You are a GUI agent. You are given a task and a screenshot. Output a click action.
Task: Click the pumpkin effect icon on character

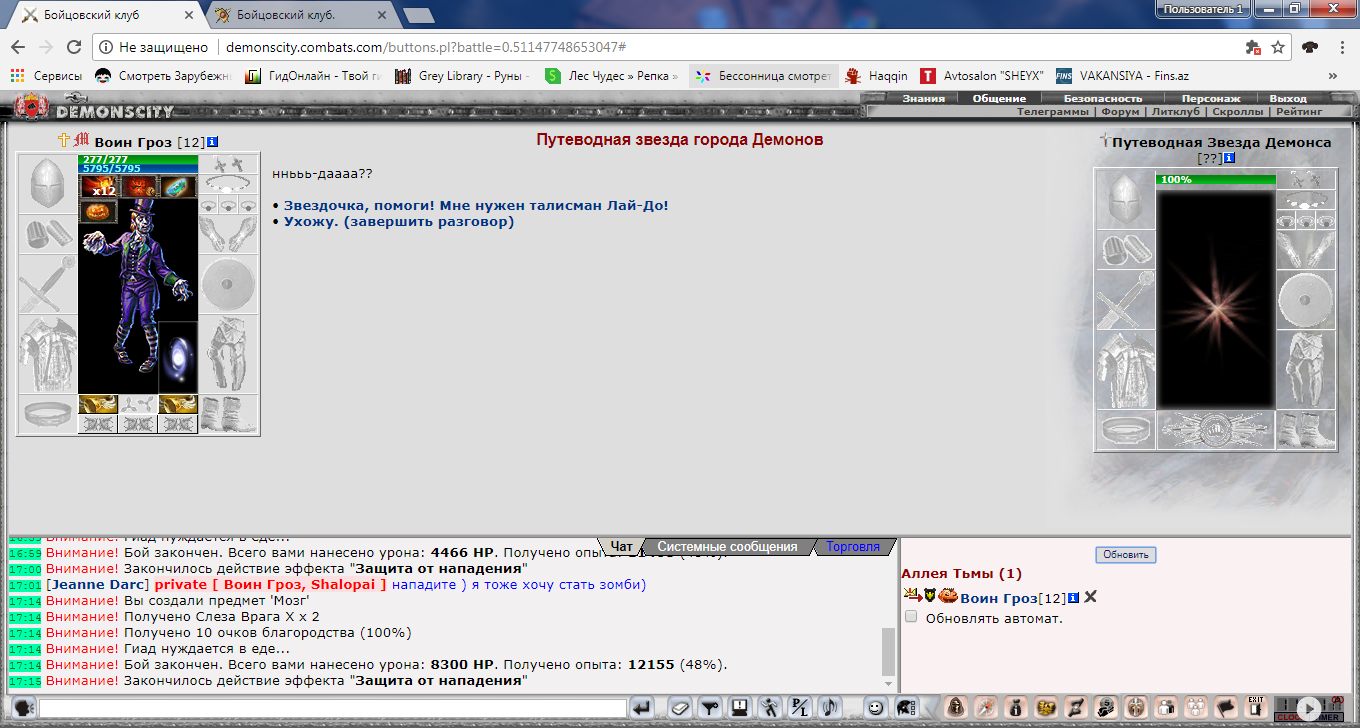point(98,211)
